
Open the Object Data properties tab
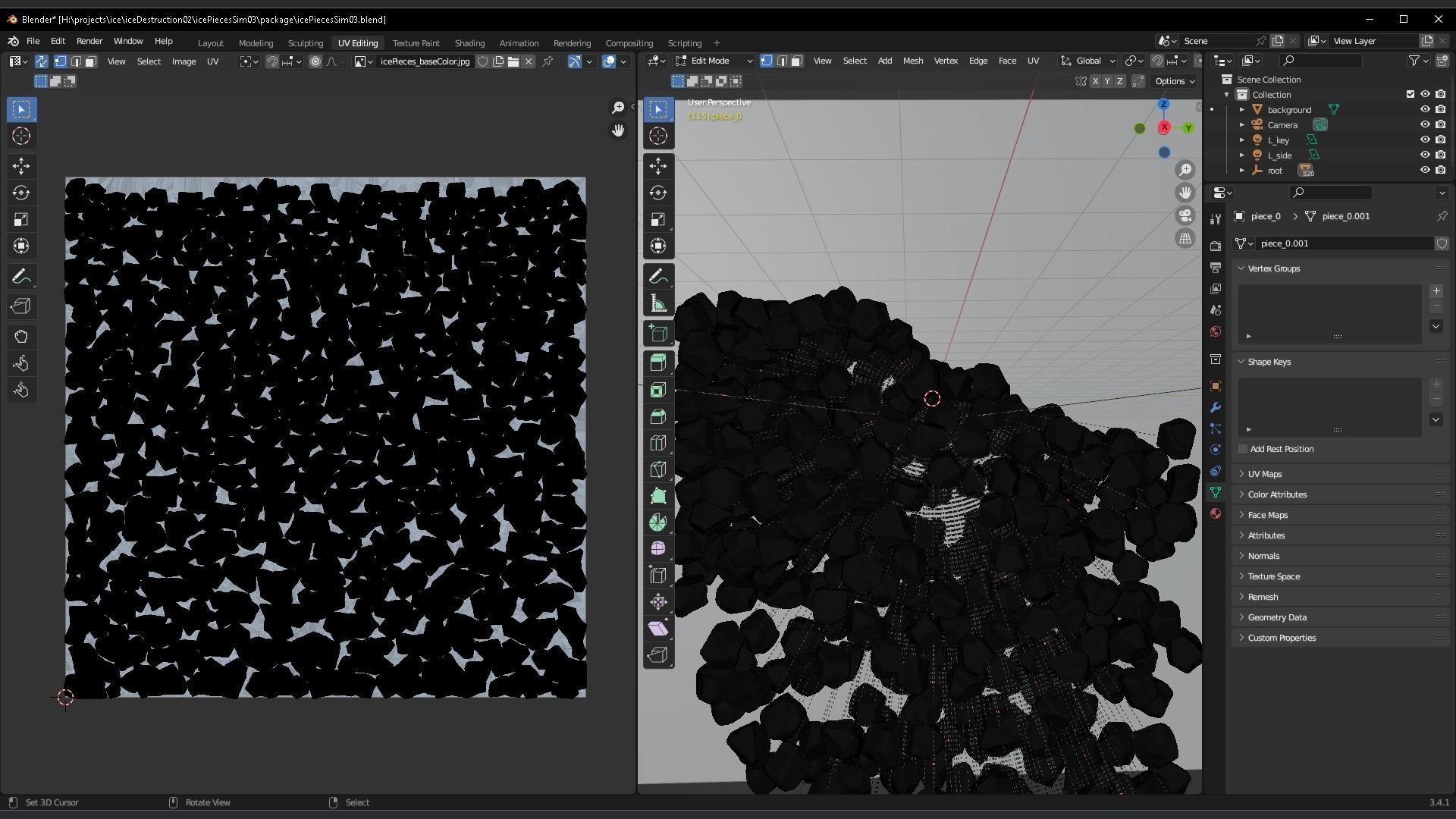[x=1216, y=492]
